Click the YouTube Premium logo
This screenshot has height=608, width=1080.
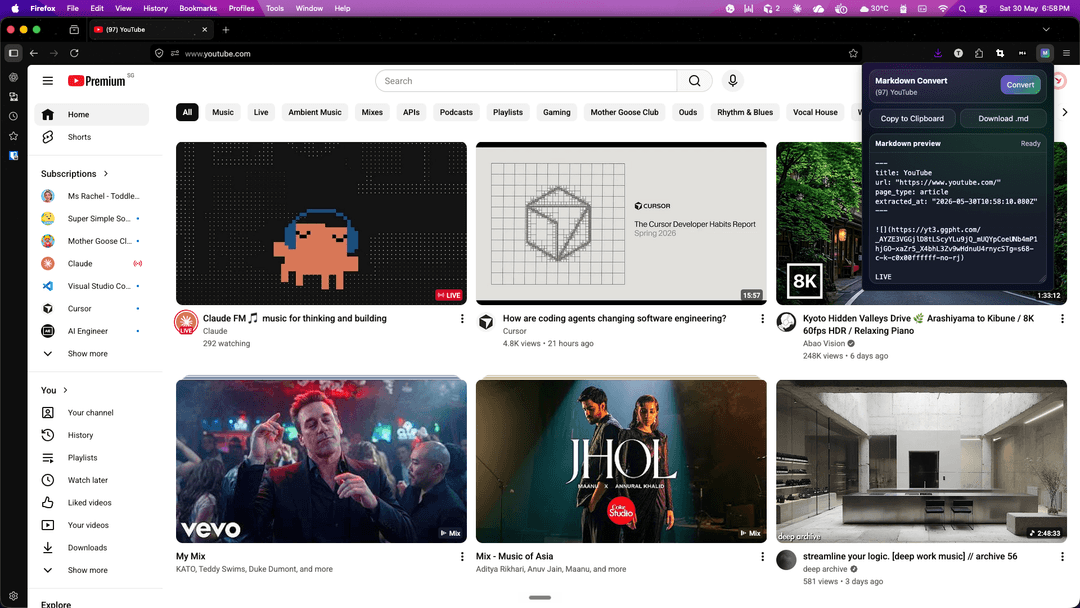(x=97, y=81)
